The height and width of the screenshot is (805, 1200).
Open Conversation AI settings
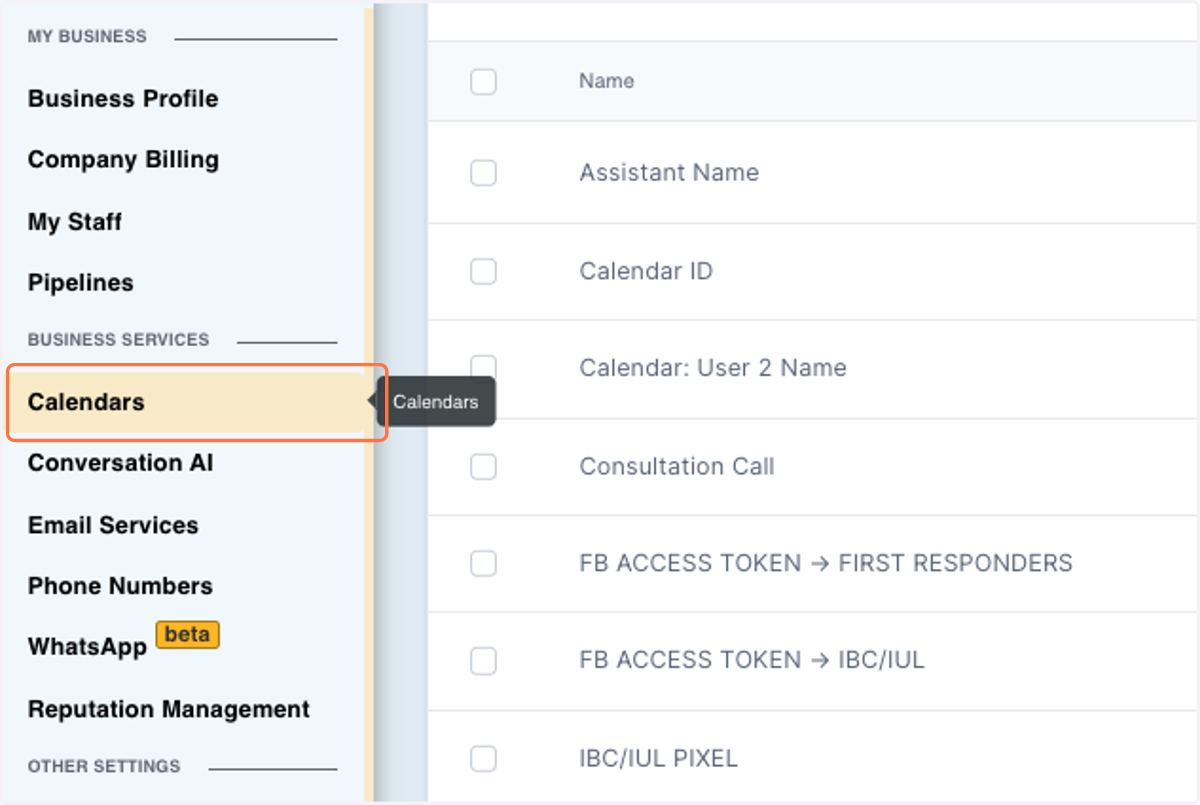click(120, 463)
